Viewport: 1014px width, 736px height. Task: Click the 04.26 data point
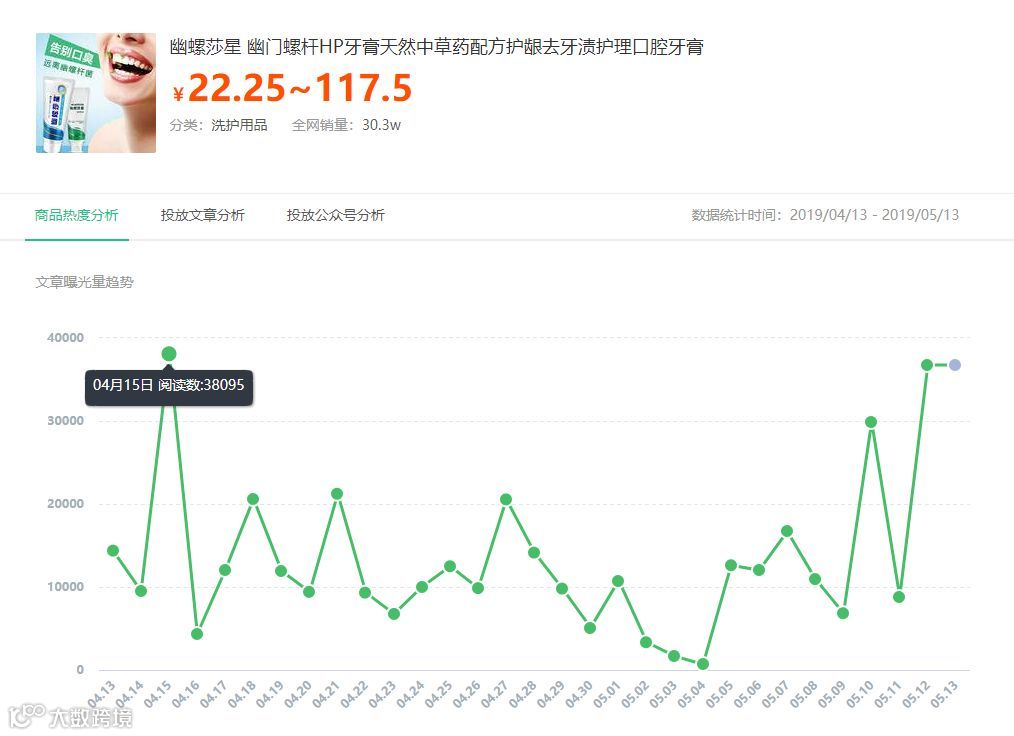478,588
